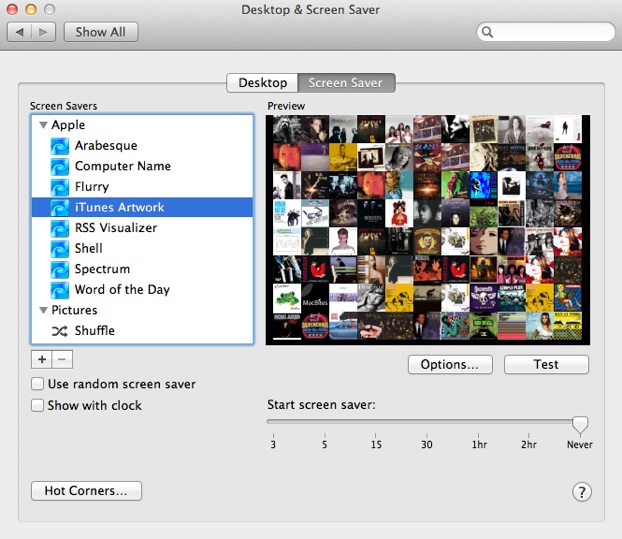The width and height of the screenshot is (622, 539).
Task: Click the plus button to add screen saver
Action: (x=42, y=360)
